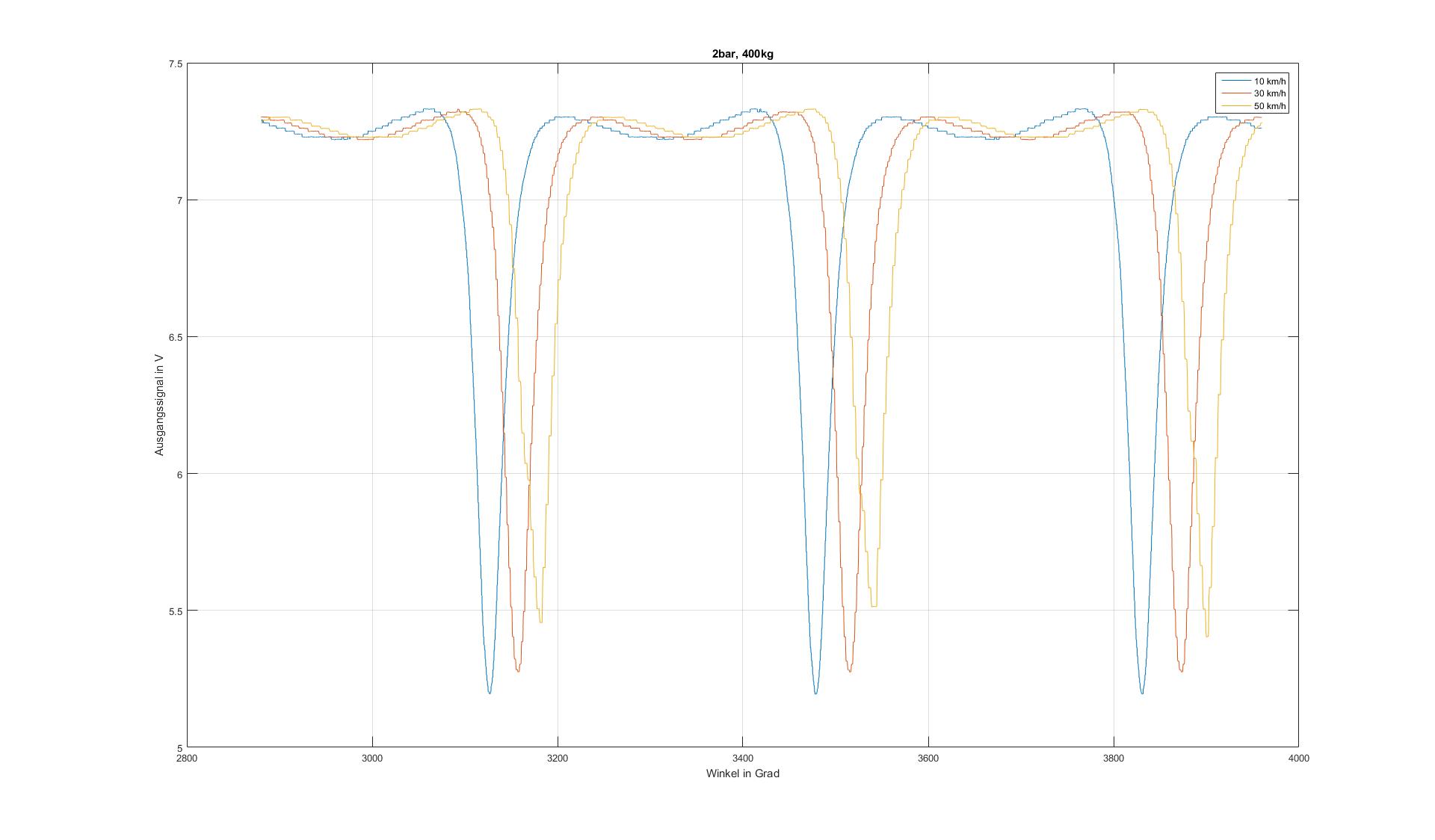Click the x-axis tick label 3000

click(372, 758)
